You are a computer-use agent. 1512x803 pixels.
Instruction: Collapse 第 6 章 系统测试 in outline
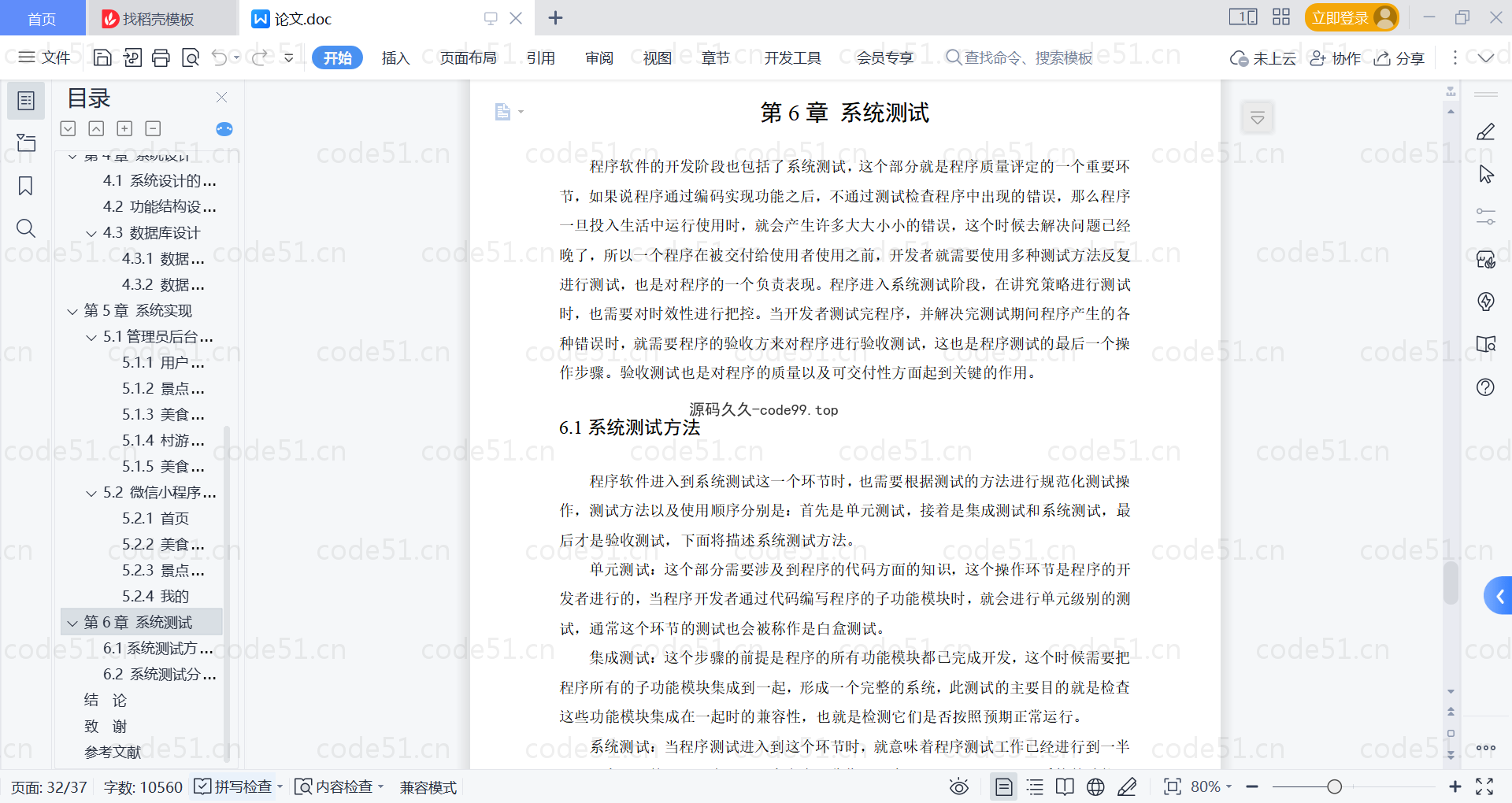[72, 623]
